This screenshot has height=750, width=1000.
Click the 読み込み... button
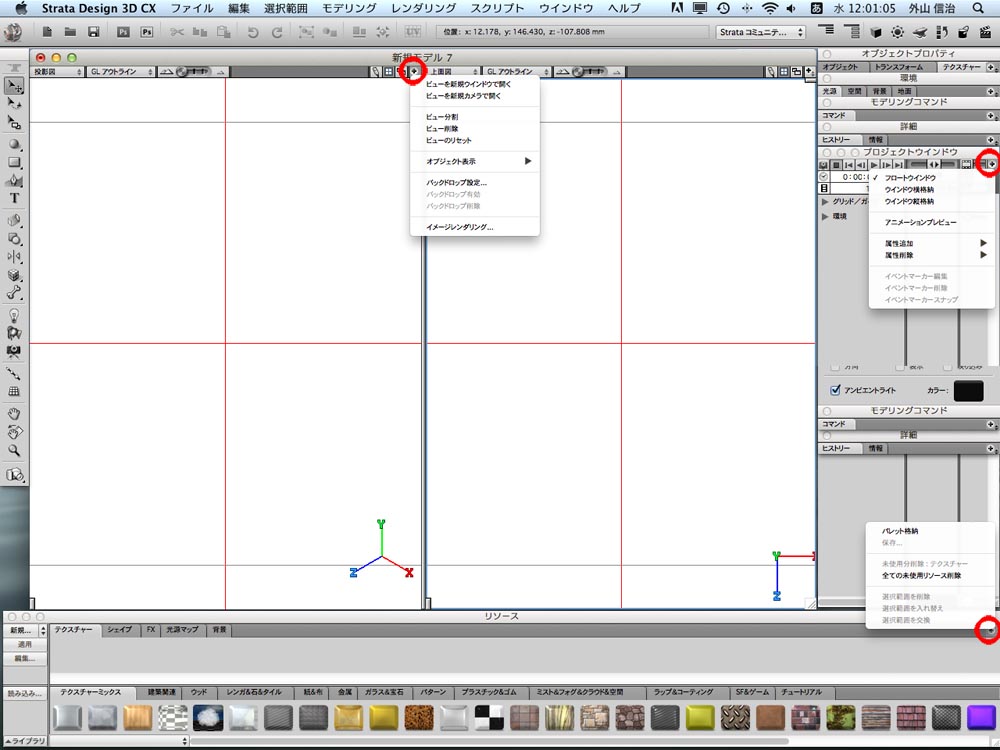(x=25, y=693)
